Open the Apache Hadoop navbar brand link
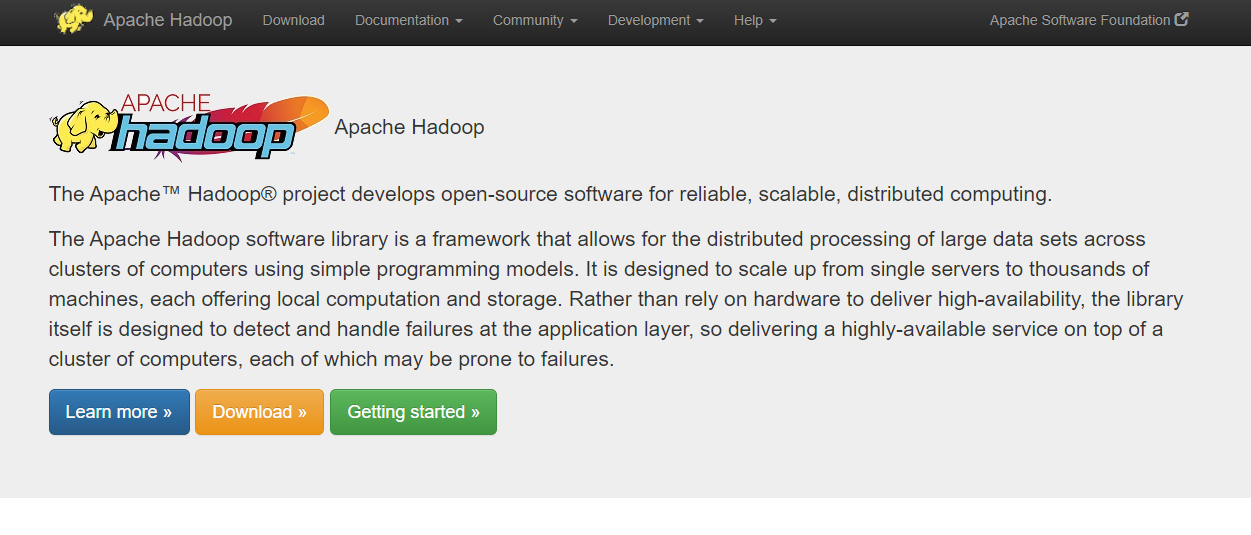The height and width of the screenshot is (535, 1251). [x=168, y=20]
